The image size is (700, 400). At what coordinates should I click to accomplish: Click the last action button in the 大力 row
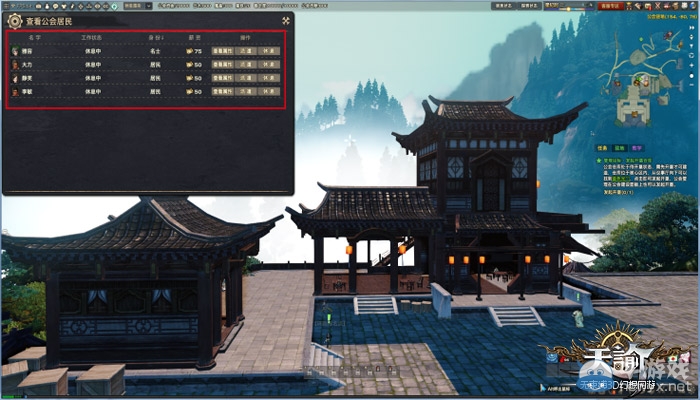269,65
